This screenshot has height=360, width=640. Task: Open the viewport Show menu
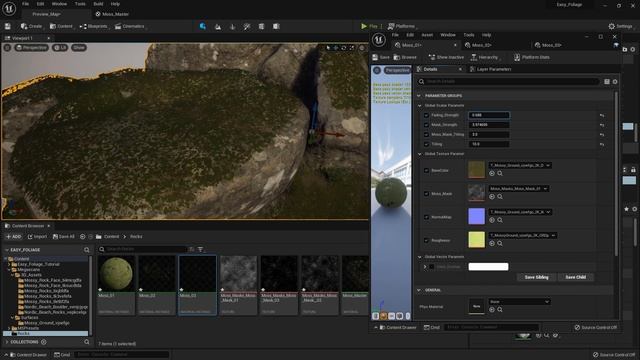point(79,48)
